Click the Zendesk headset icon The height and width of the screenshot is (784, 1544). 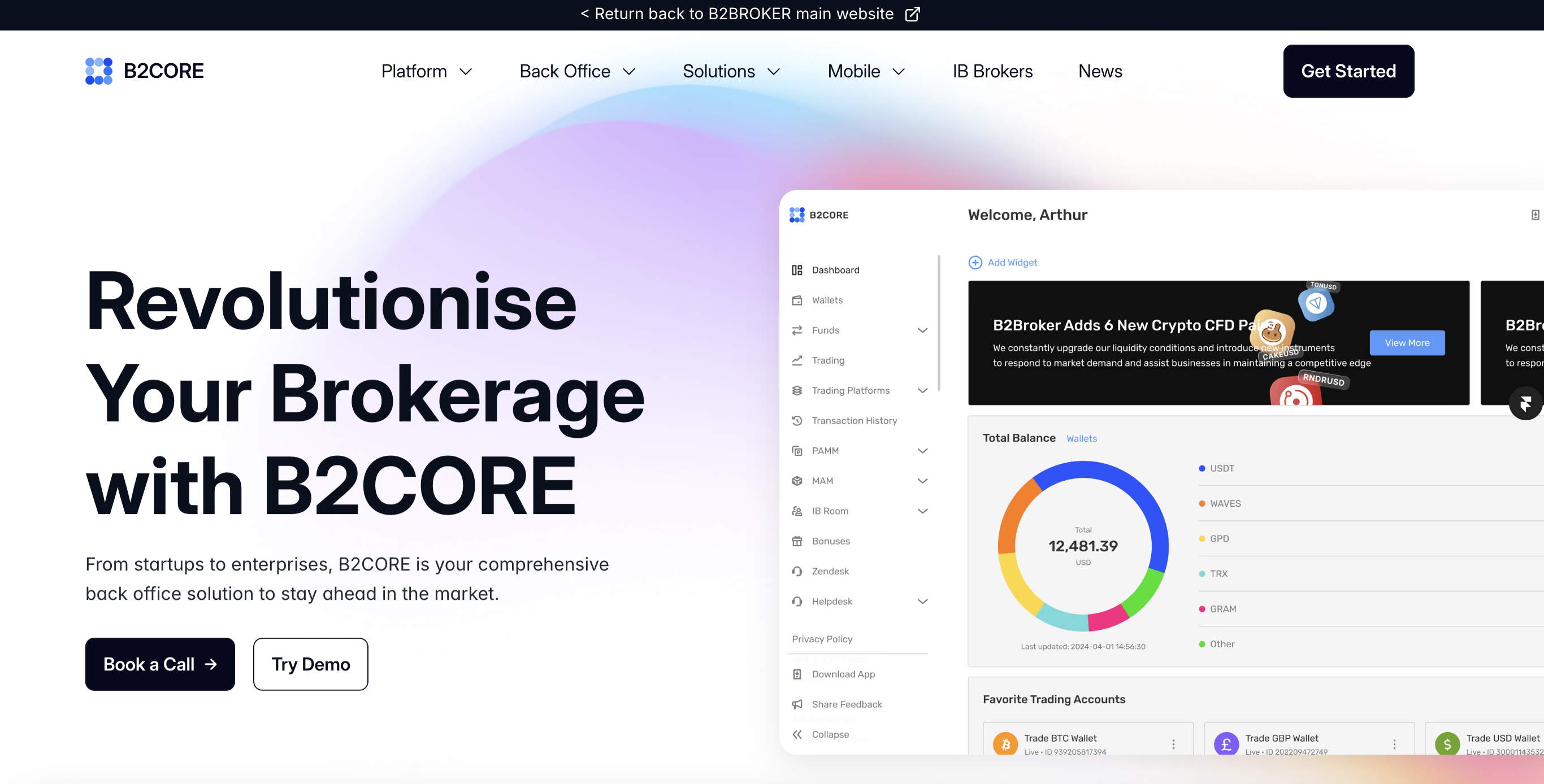[796, 571]
